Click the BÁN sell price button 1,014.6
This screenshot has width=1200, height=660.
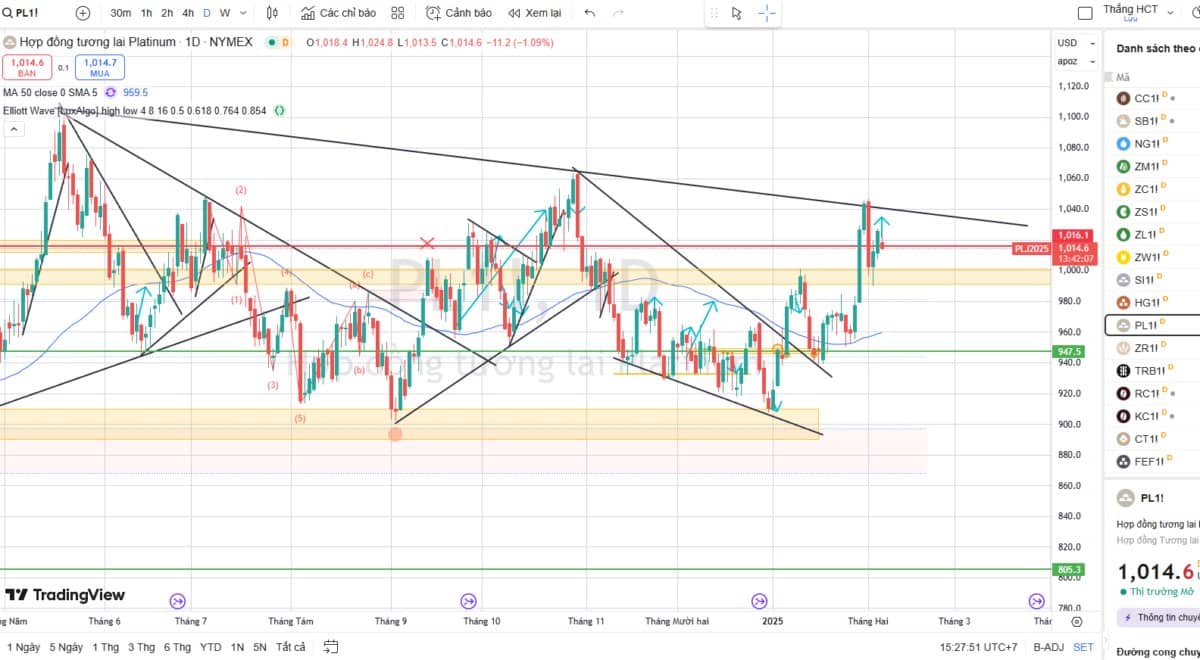coord(26,67)
